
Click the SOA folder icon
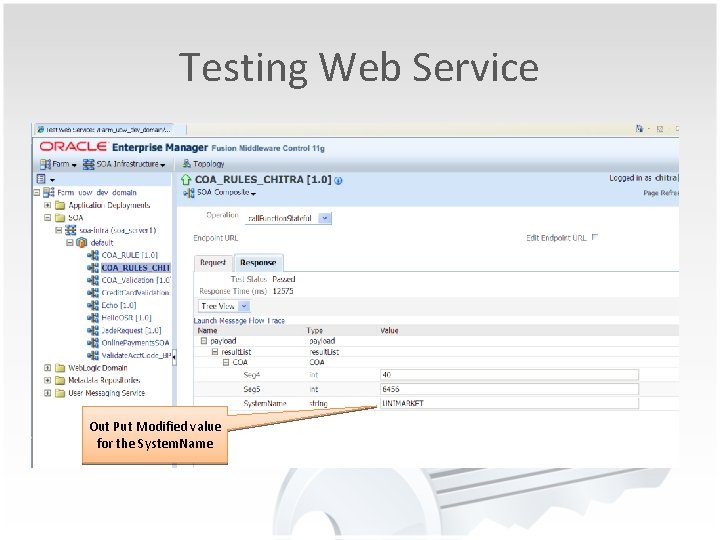point(60,218)
